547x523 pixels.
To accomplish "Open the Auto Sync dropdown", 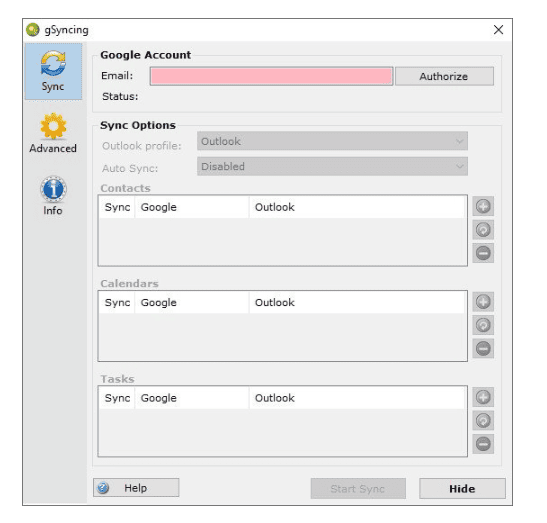I will pos(332,166).
